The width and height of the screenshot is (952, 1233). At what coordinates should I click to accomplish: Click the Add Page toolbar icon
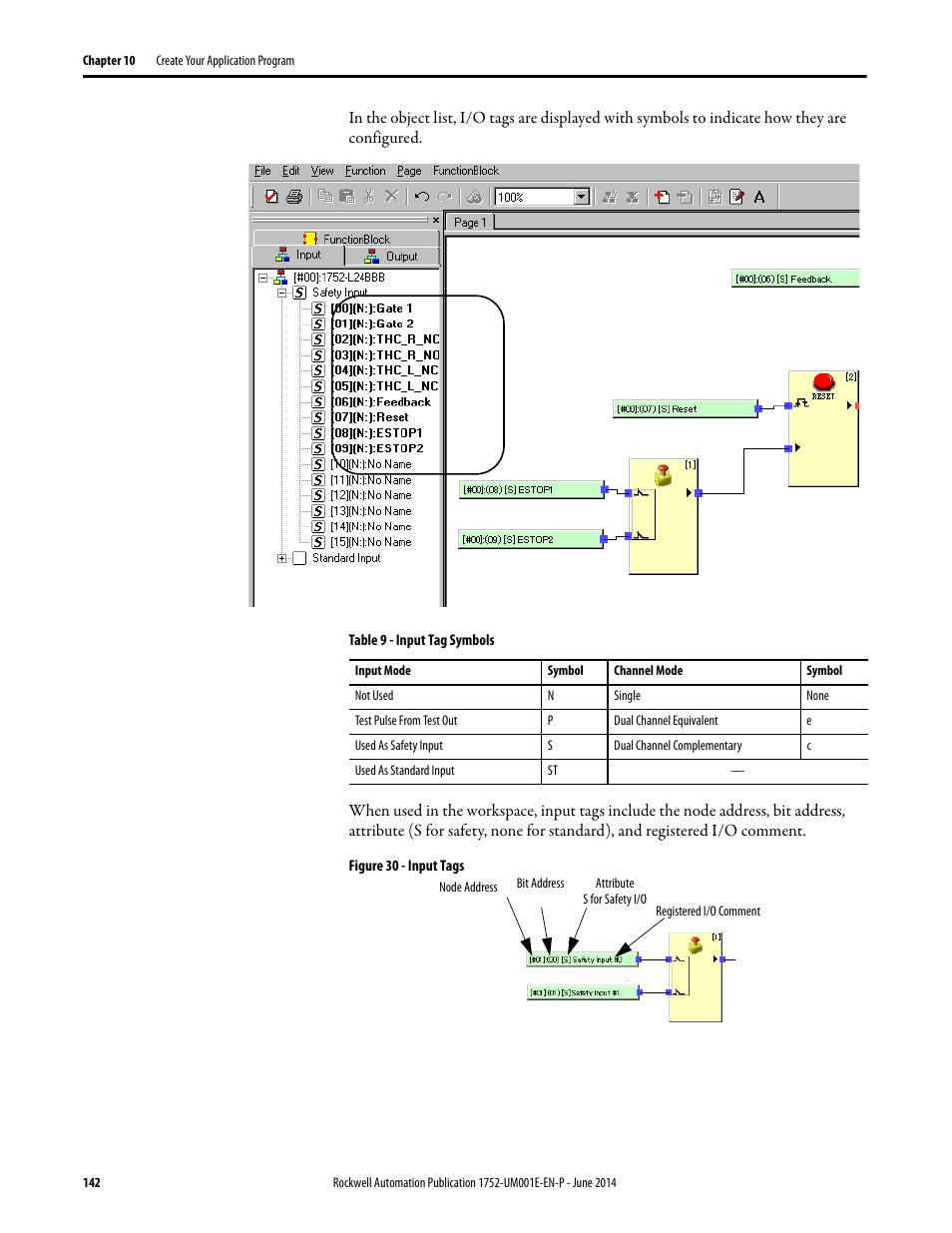pos(663,197)
